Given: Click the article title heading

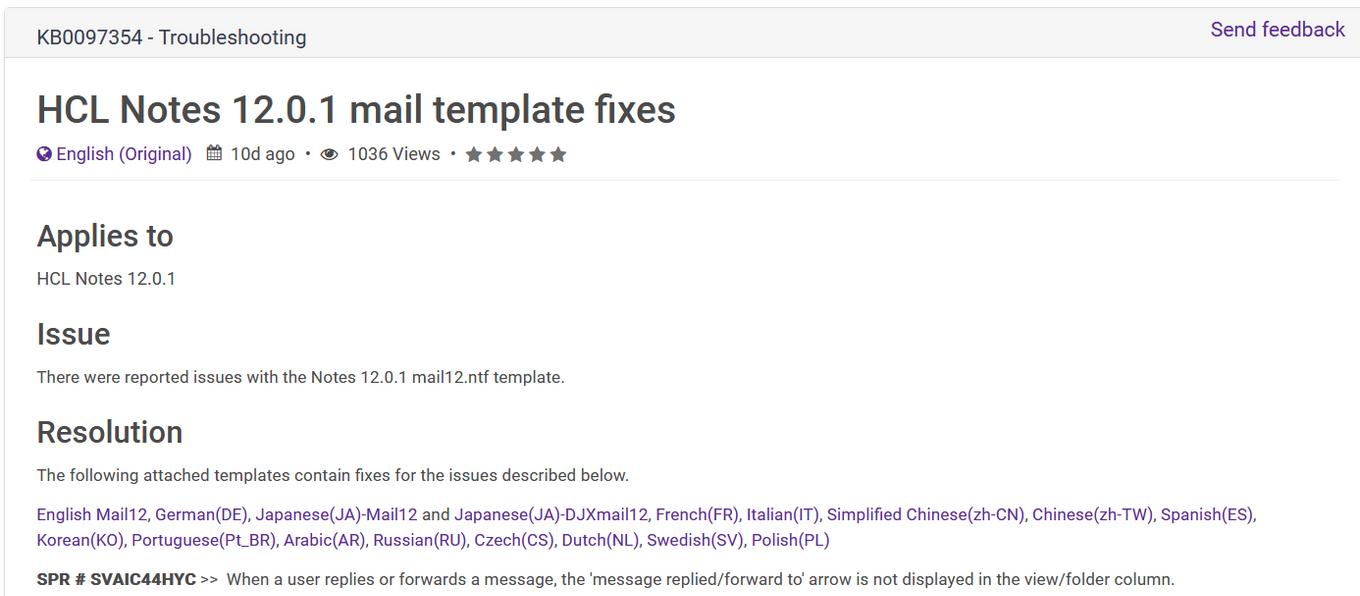Looking at the screenshot, I should [356, 109].
